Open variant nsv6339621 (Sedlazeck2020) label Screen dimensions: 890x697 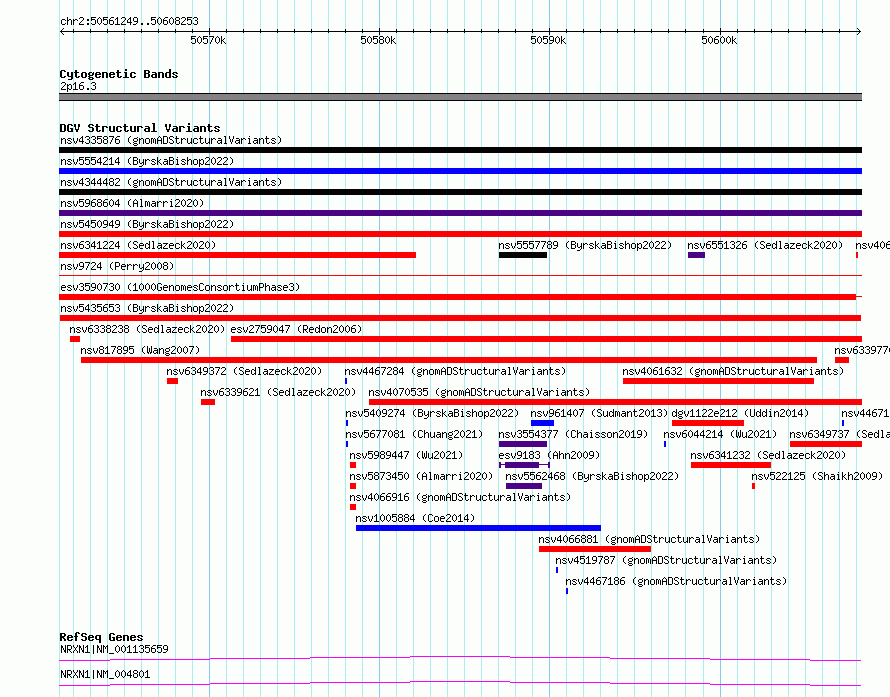click(x=278, y=392)
